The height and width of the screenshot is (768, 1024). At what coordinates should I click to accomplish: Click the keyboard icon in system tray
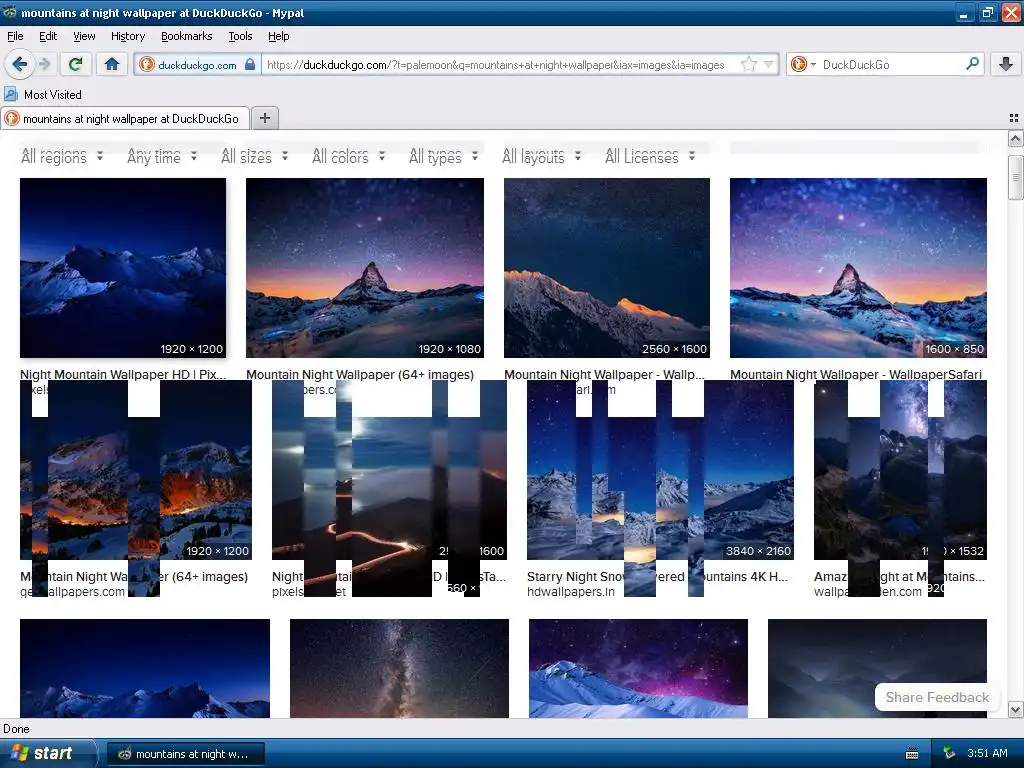pos(912,754)
